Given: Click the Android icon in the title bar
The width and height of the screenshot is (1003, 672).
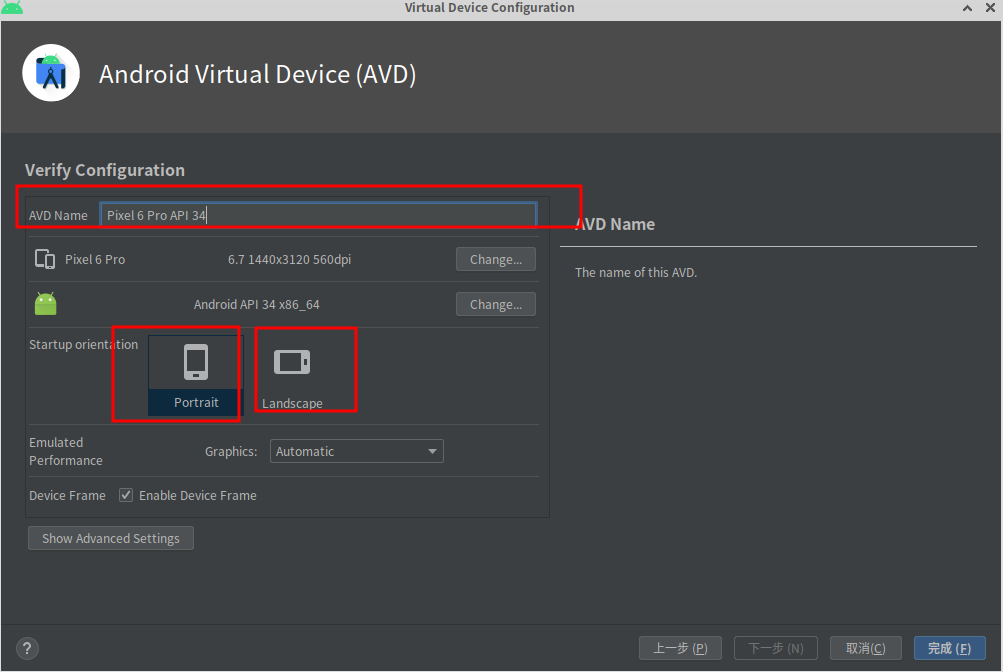Looking at the screenshot, I should pos(12,8).
